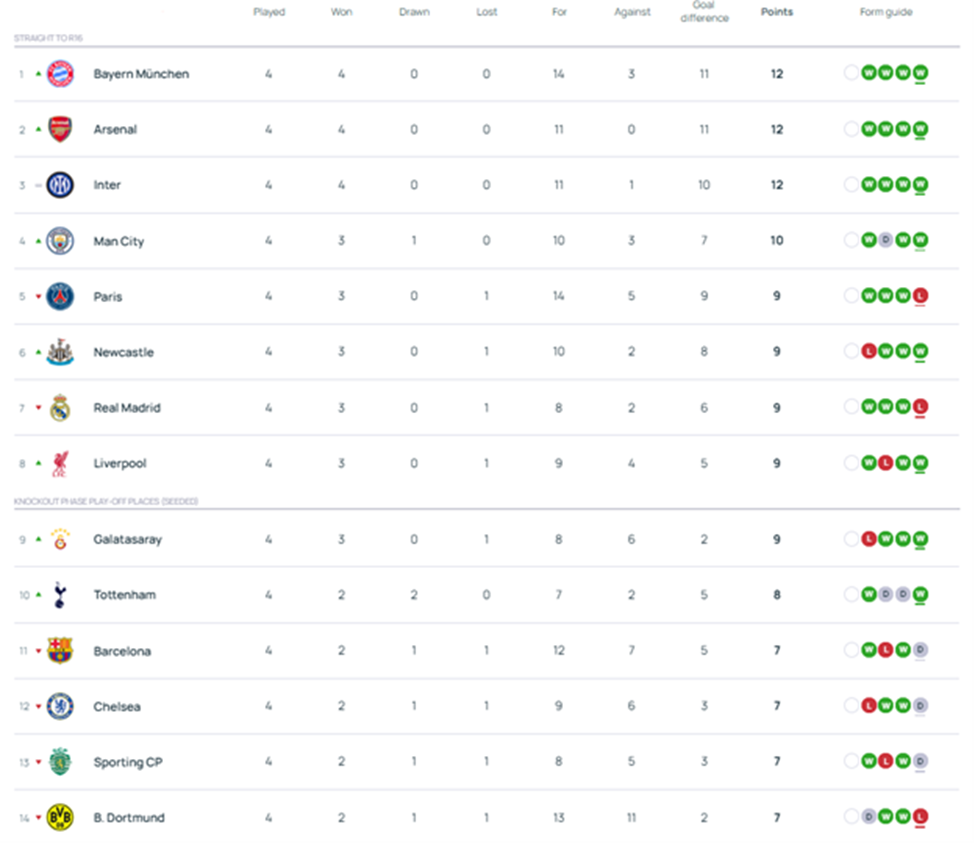Open the Chelsea team link
The image size is (975, 844).
pyautogui.click(x=117, y=707)
